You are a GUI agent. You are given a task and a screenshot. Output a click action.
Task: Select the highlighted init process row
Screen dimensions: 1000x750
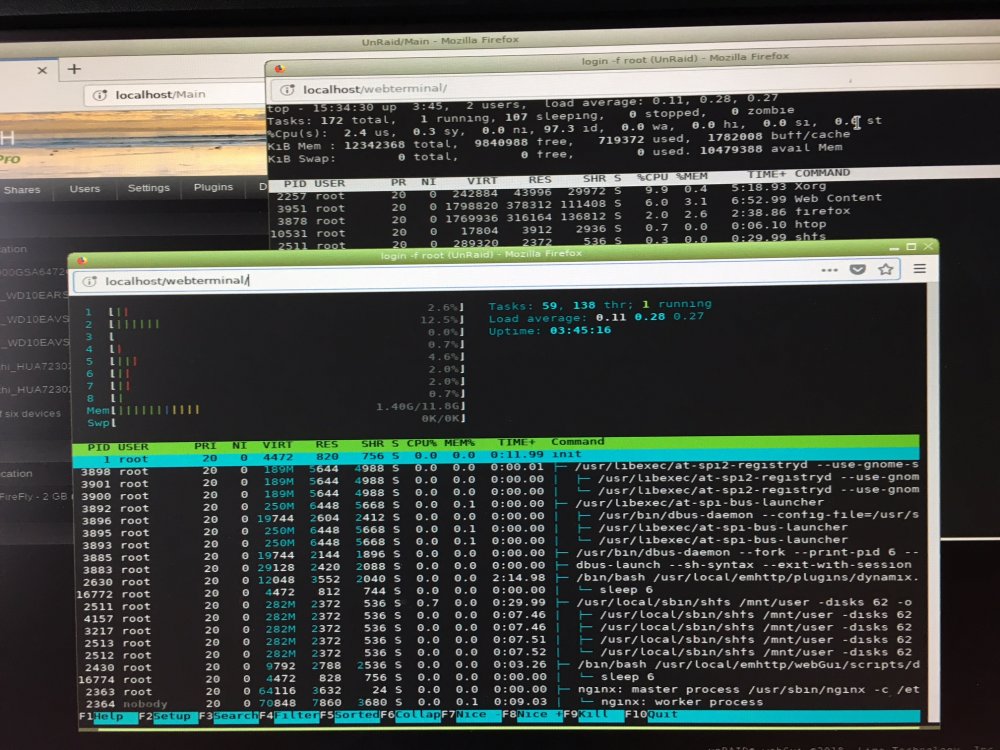pos(496,457)
